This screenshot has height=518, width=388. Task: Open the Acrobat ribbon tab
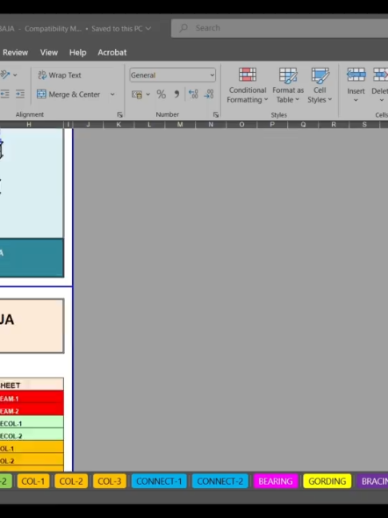(112, 52)
